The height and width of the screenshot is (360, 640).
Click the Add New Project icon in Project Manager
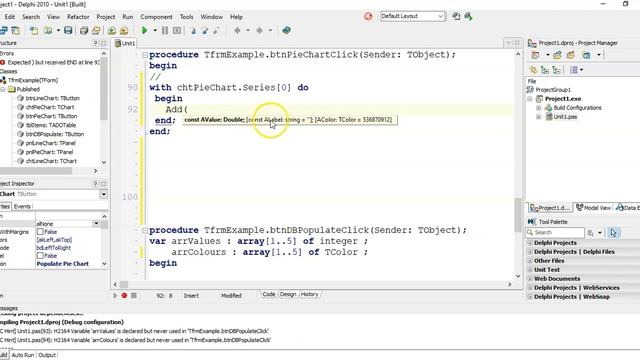point(557,55)
